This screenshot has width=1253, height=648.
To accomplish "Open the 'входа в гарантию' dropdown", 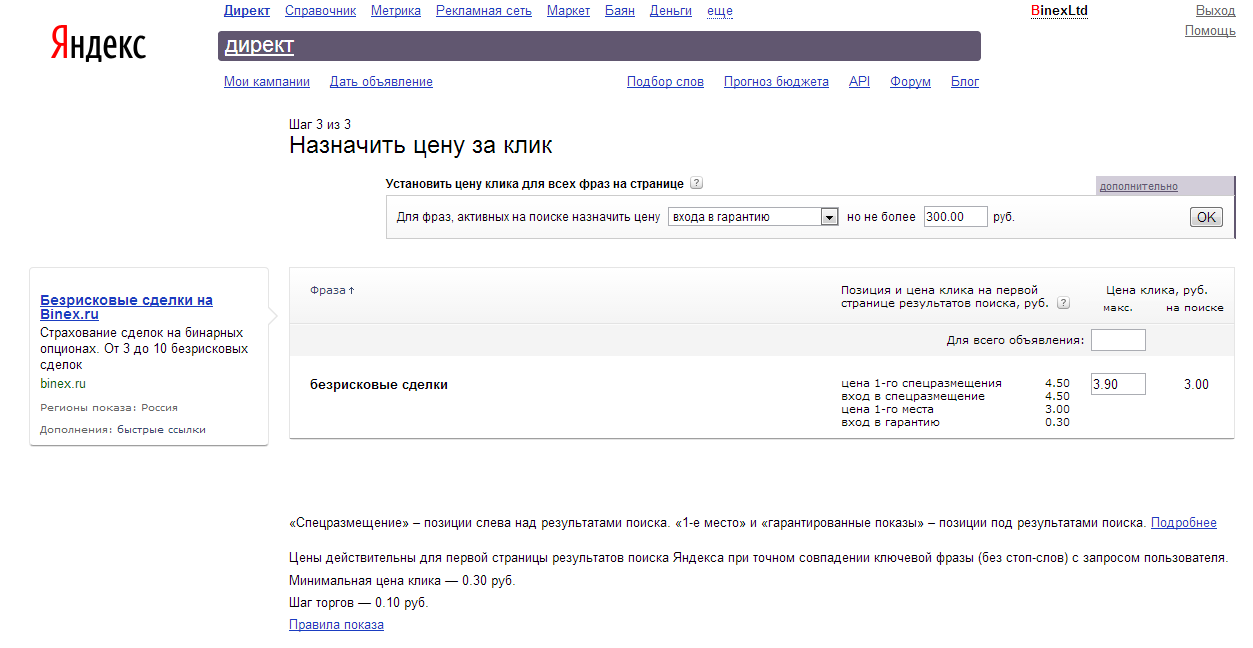I will 753,217.
